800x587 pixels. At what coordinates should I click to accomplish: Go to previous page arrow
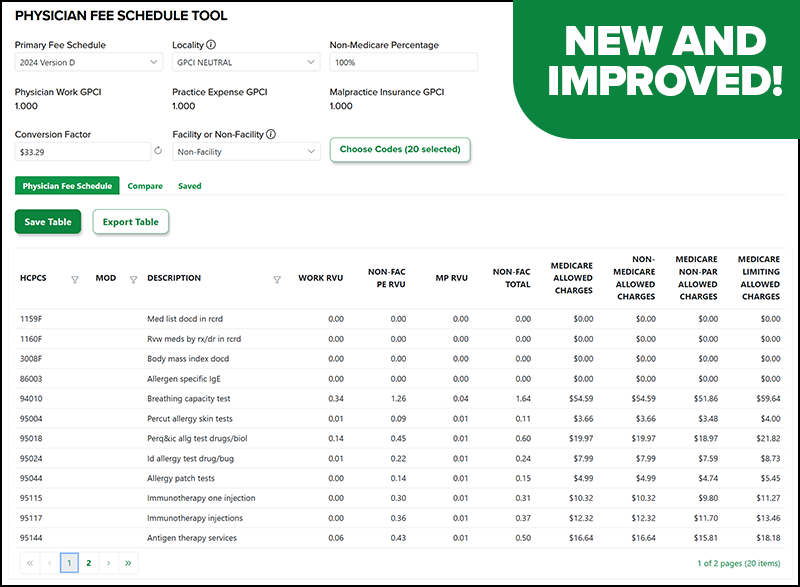(x=49, y=563)
